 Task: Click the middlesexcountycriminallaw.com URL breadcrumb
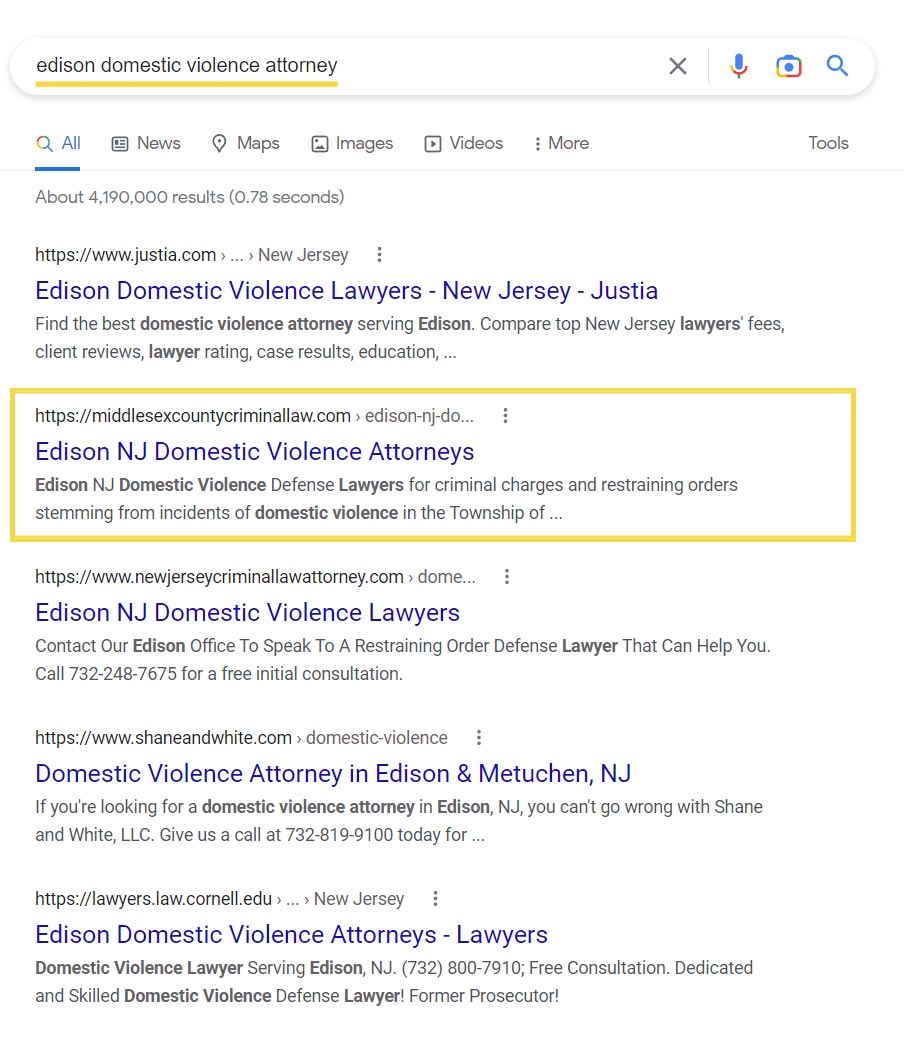255,416
